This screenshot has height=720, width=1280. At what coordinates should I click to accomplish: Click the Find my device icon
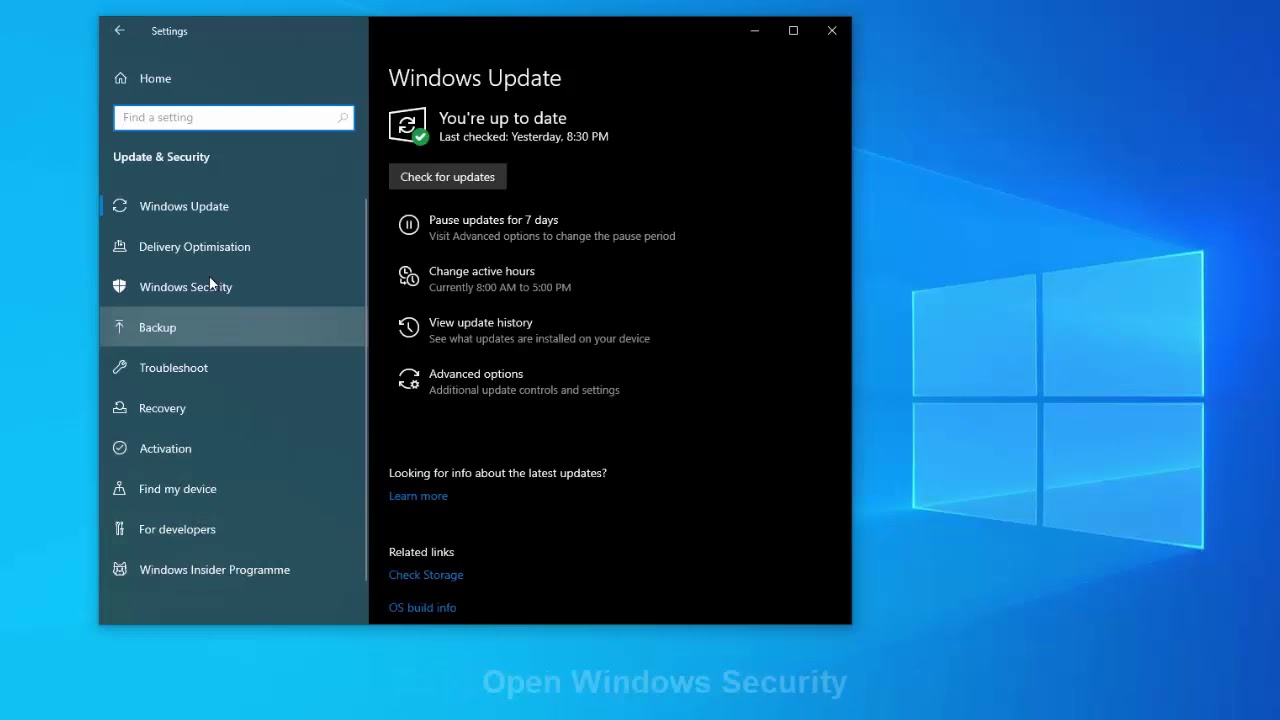coord(120,489)
